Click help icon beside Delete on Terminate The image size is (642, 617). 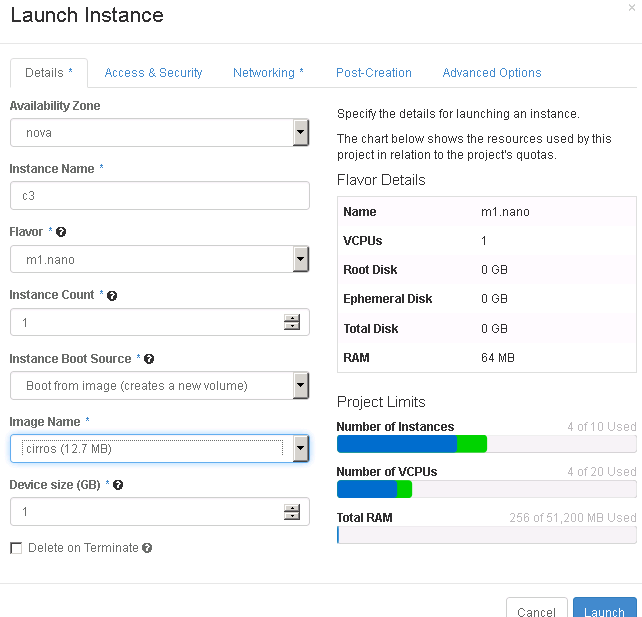tap(147, 548)
